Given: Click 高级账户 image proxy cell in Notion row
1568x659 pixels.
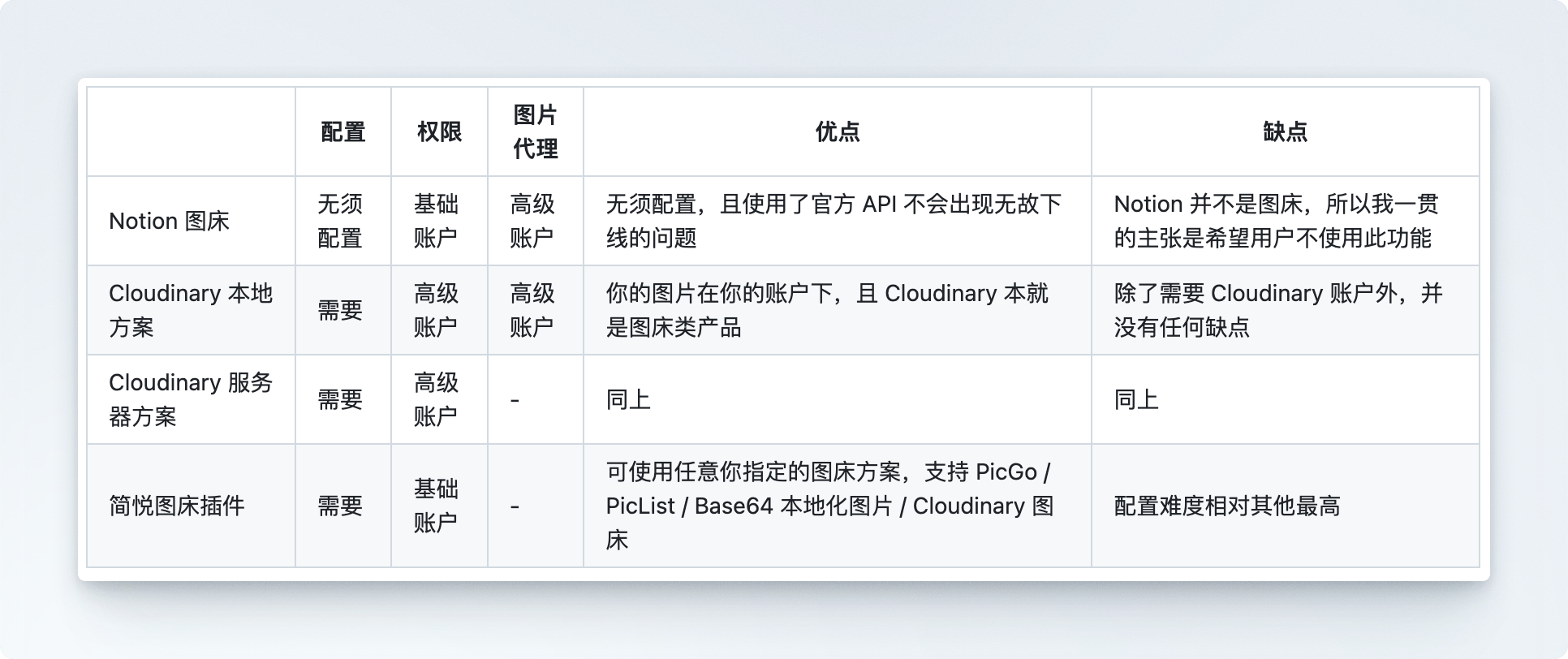Looking at the screenshot, I should coord(532,221).
